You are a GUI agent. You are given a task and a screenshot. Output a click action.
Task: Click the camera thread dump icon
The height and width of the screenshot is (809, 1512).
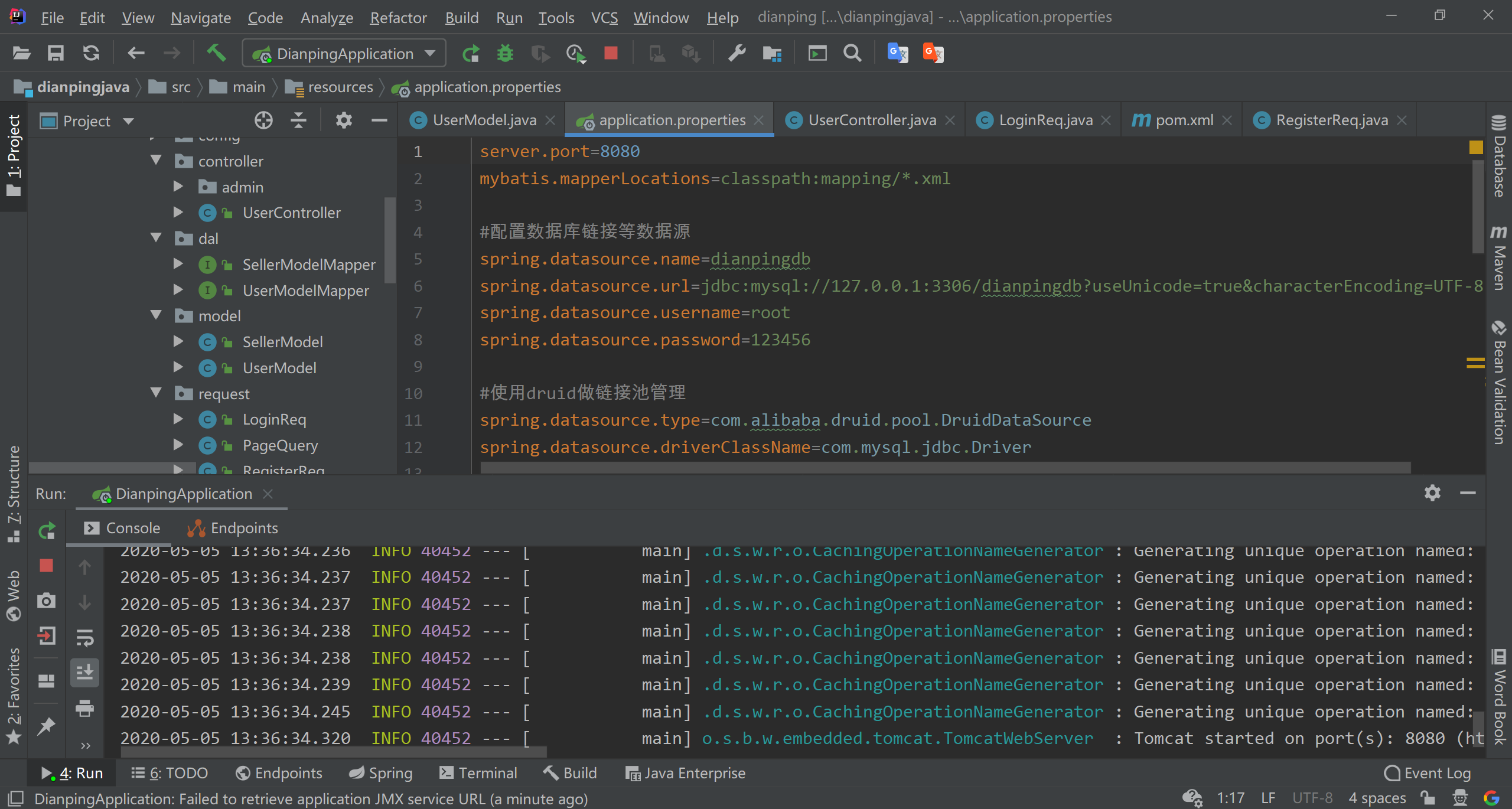(x=46, y=601)
